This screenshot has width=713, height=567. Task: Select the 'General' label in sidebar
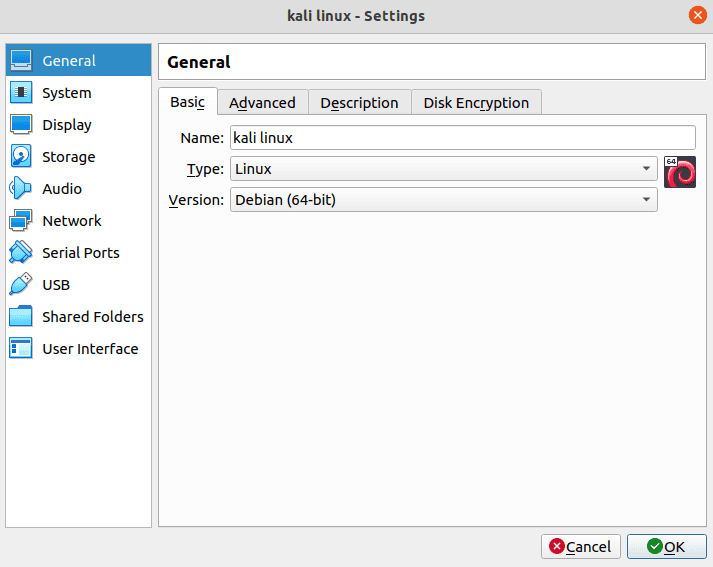69,60
